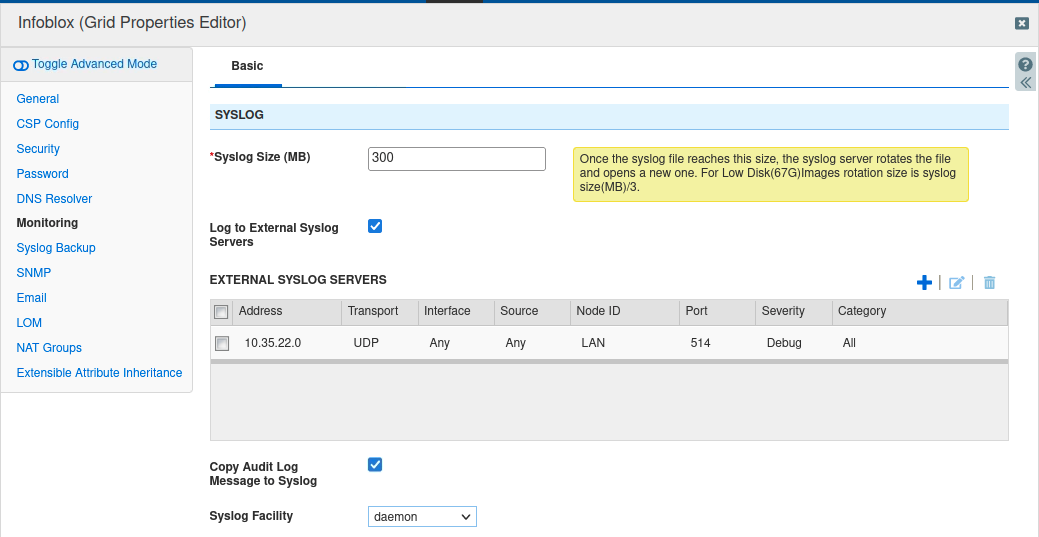Sort by the Severity column header
The image size is (1039, 537).
click(784, 311)
